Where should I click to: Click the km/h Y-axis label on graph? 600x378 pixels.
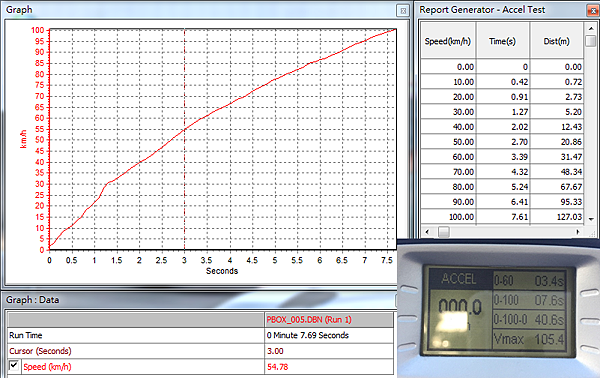[x=23, y=139]
